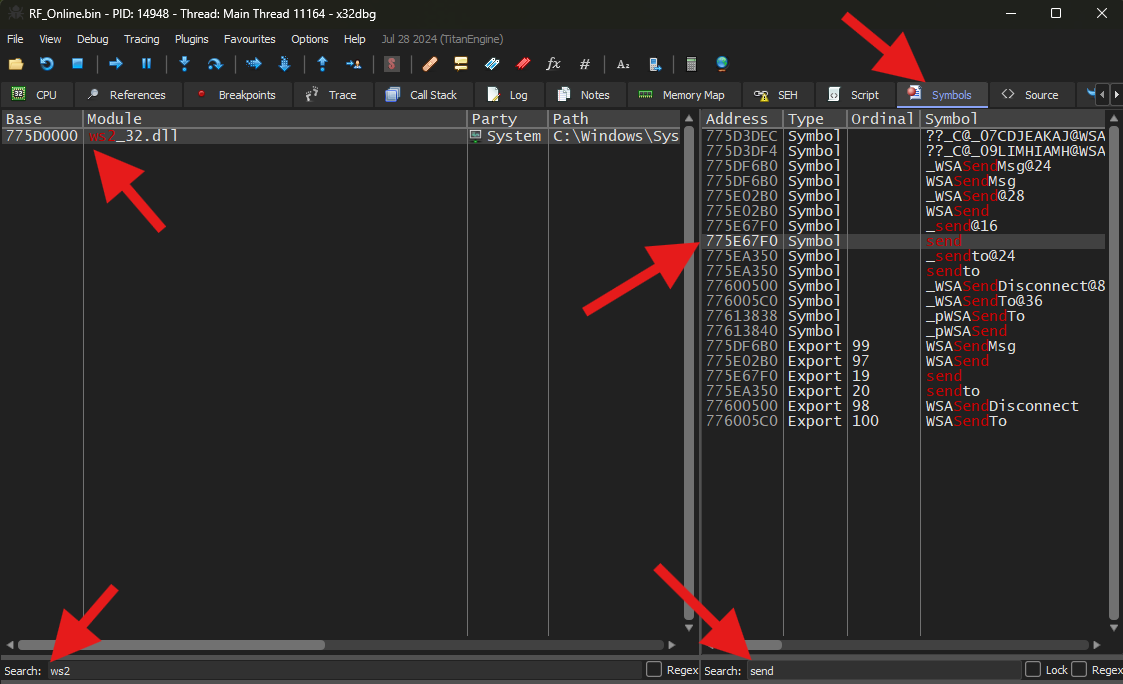Click the symbol Search input field

coord(884,670)
